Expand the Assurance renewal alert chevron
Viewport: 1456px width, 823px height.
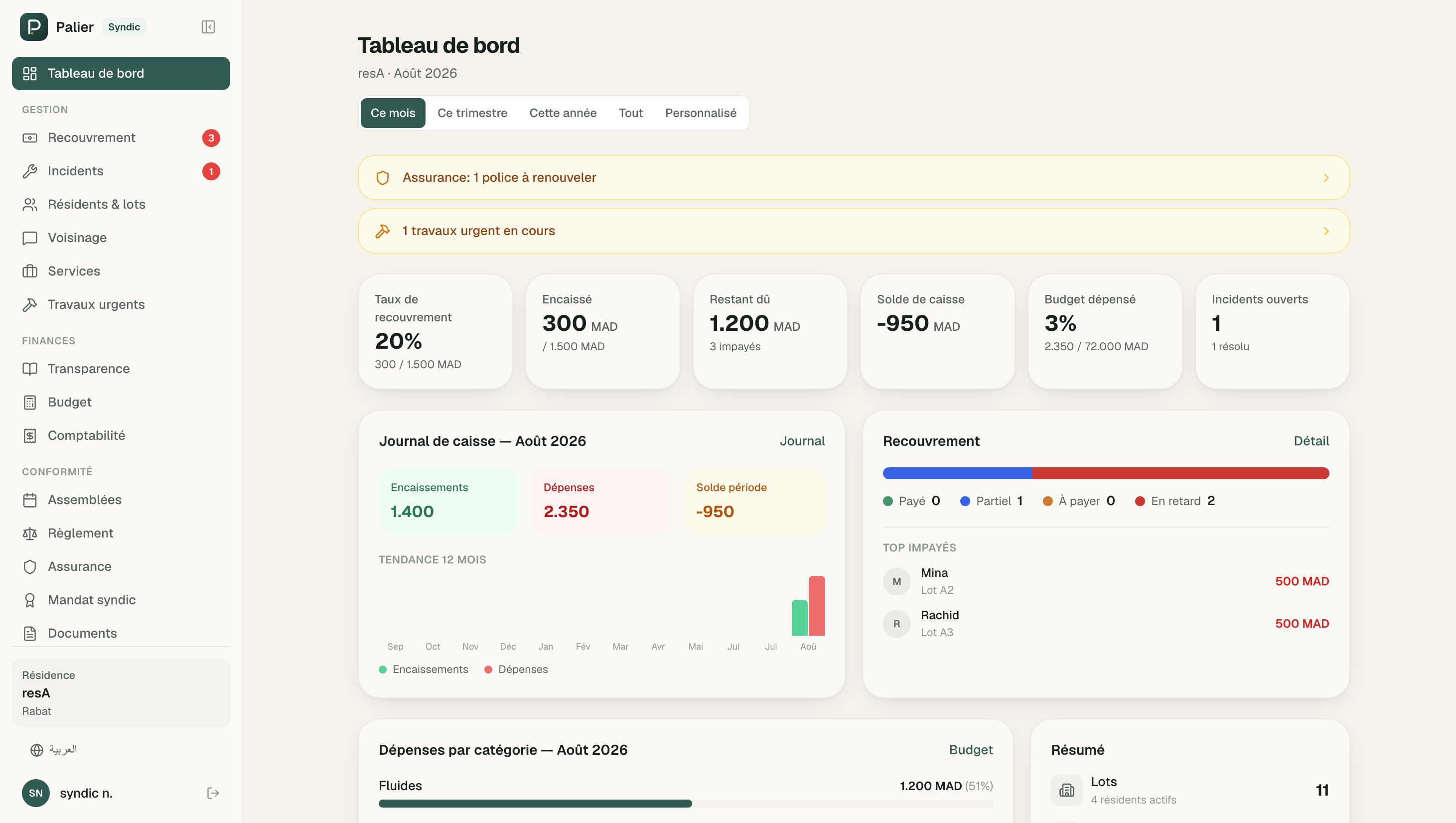pos(1326,178)
